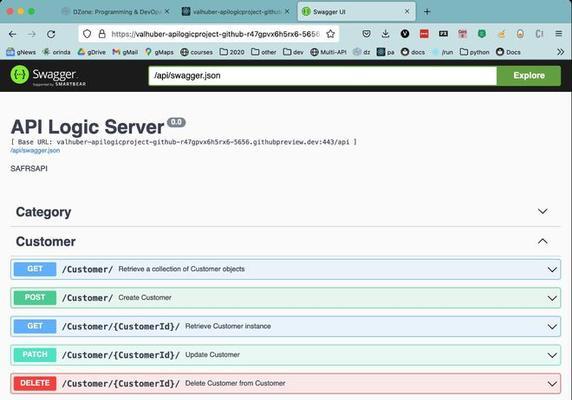The height and width of the screenshot is (400, 572).
Task: Click the POST method badge
Action: tap(35, 298)
